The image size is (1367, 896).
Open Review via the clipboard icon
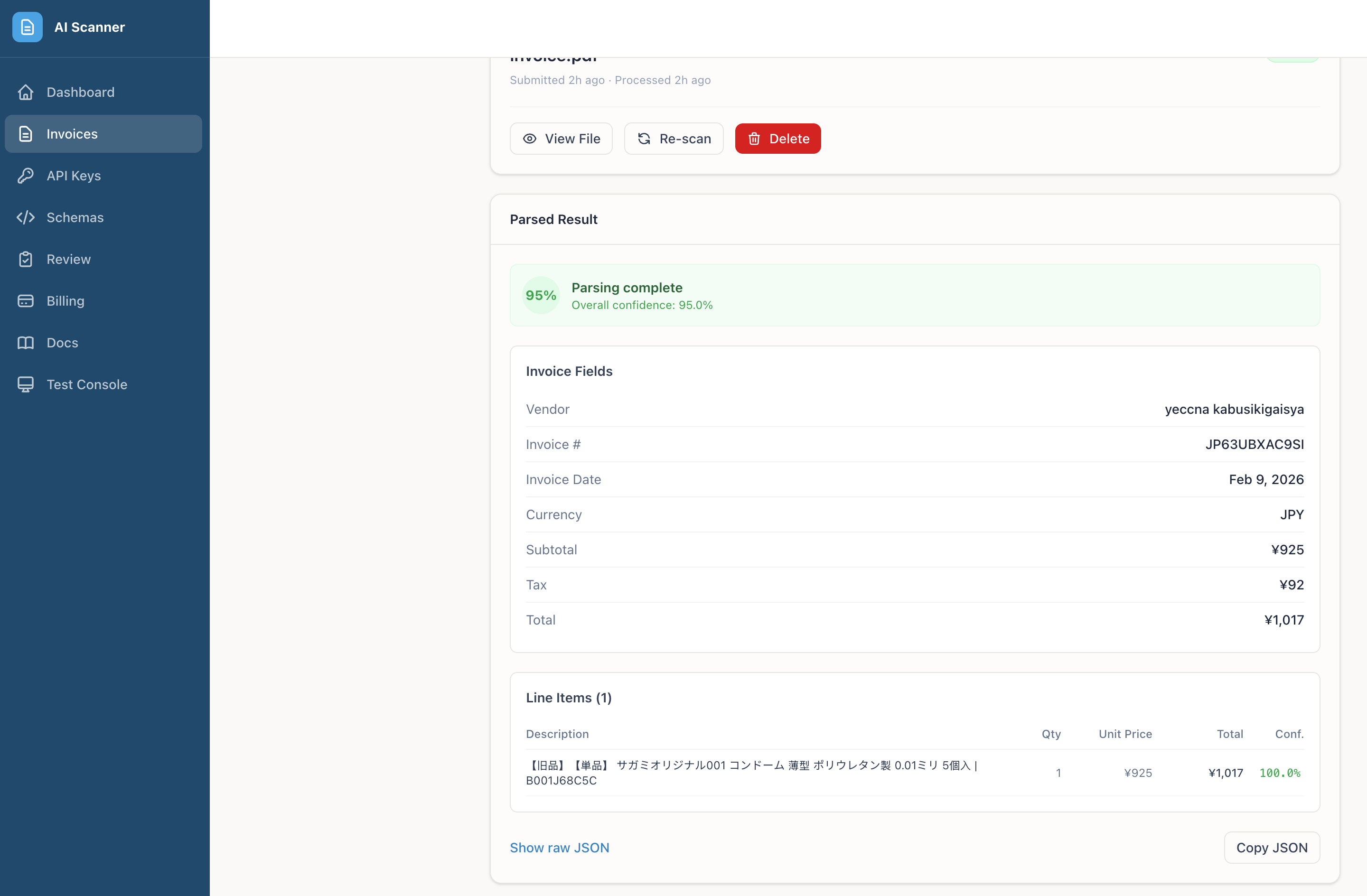point(26,259)
